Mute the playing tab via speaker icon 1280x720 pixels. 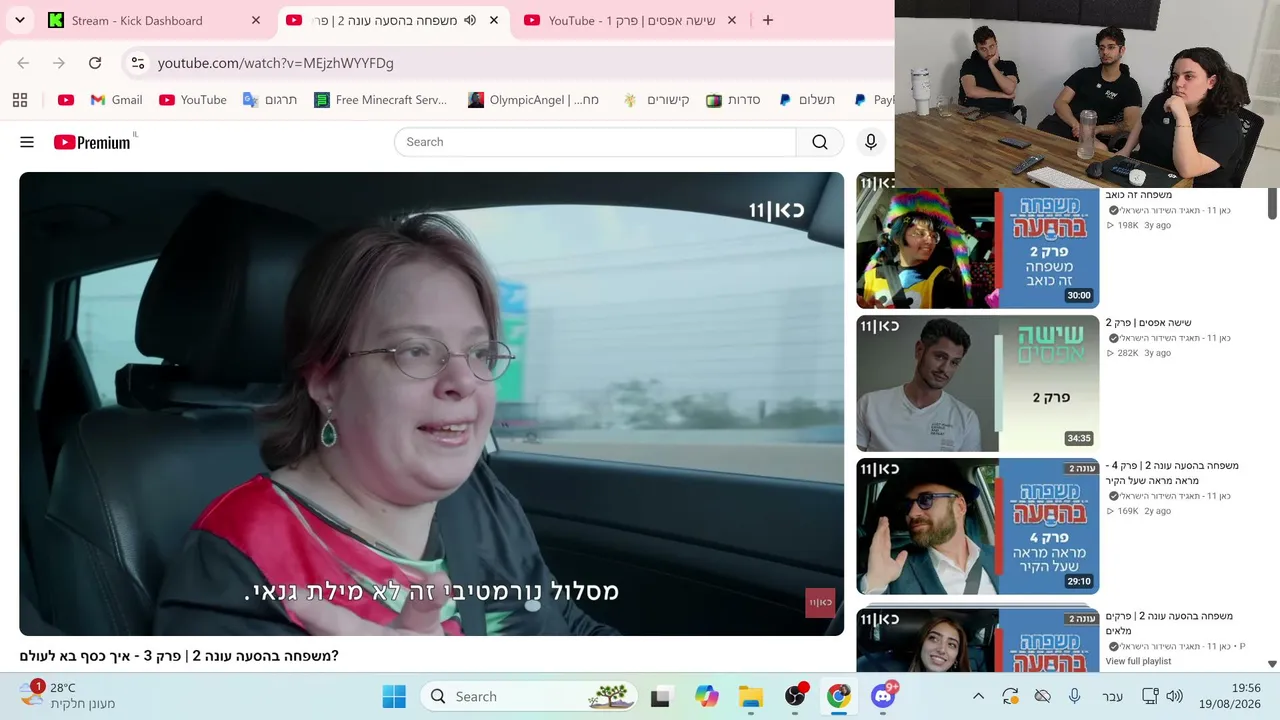pos(470,20)
